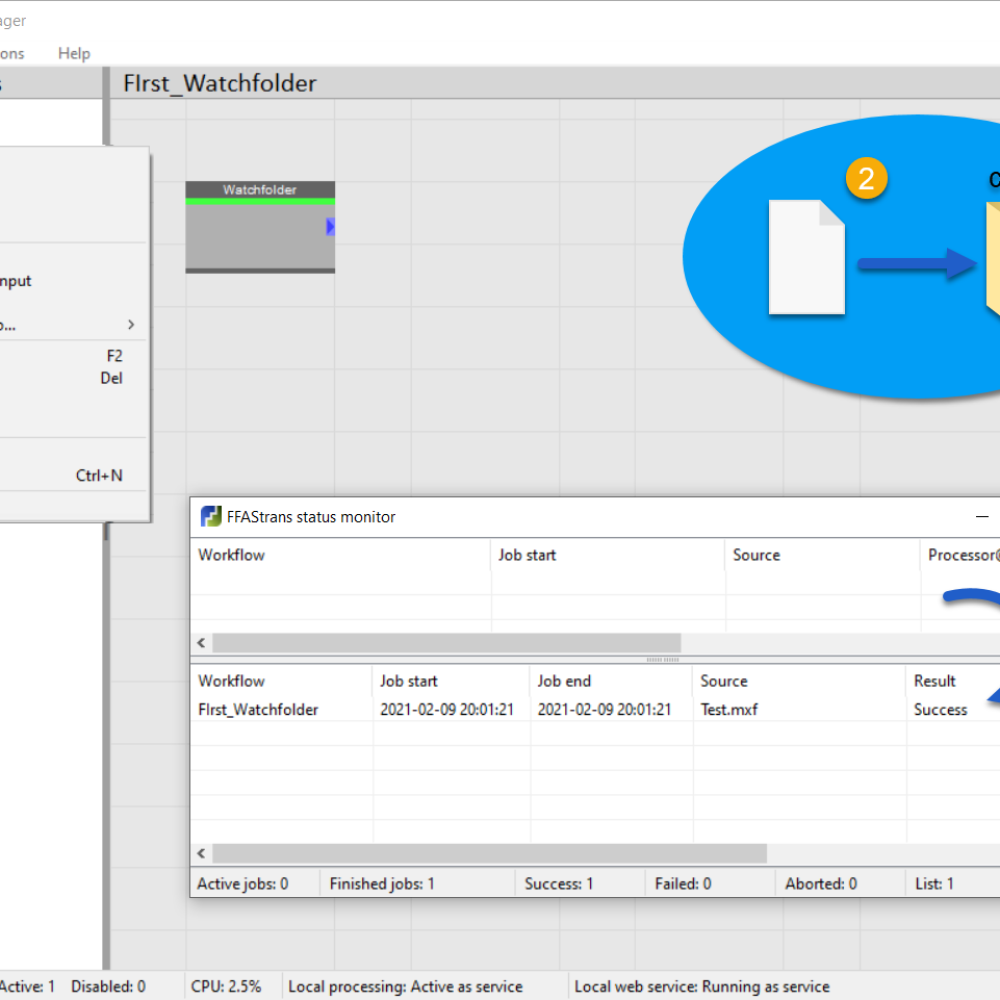Click scrollbar thumb under the finished jobs list

tap(489, 853)
